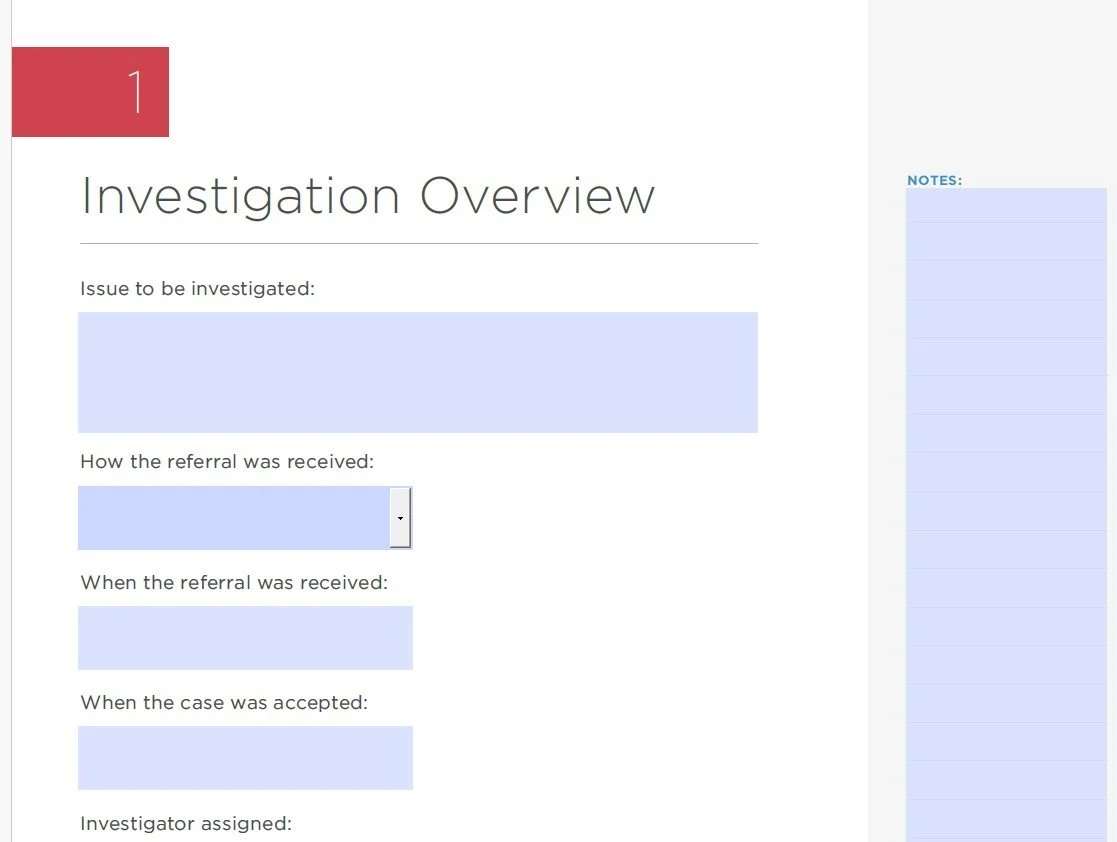
Task: Click the 'How the referral was received:' label
Action: [227, 462]
